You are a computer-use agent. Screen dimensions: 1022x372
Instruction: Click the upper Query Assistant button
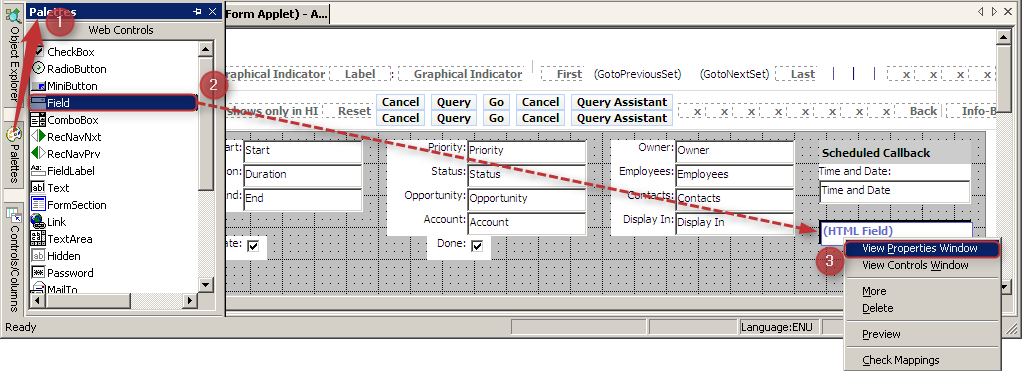(x=622, y=102)
